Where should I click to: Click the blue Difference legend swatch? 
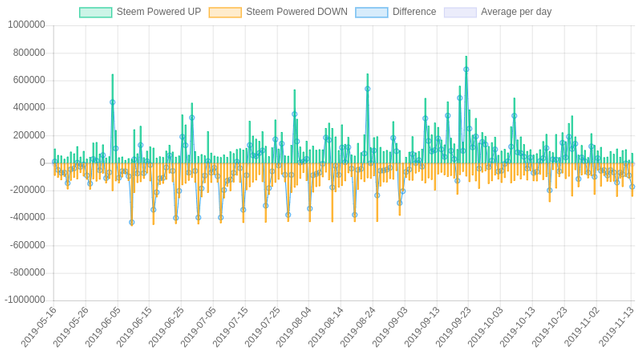pyautogui.click(x=371, y=12)
